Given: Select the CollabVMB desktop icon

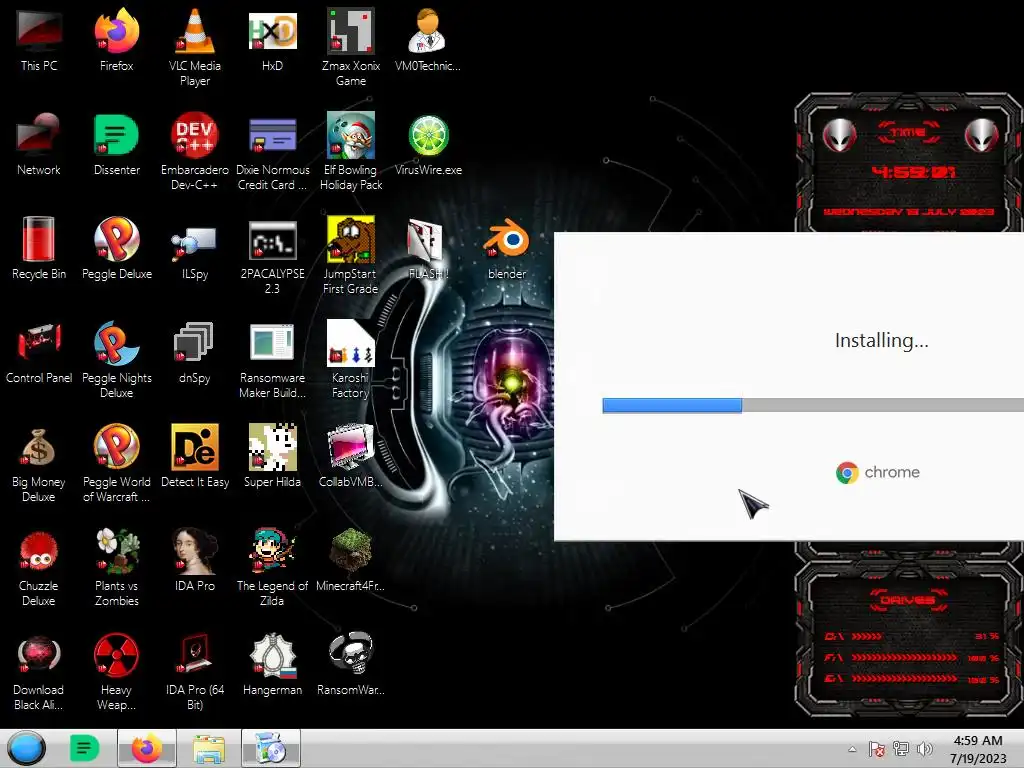Looking at the screenshot, I should coord(351,456).
